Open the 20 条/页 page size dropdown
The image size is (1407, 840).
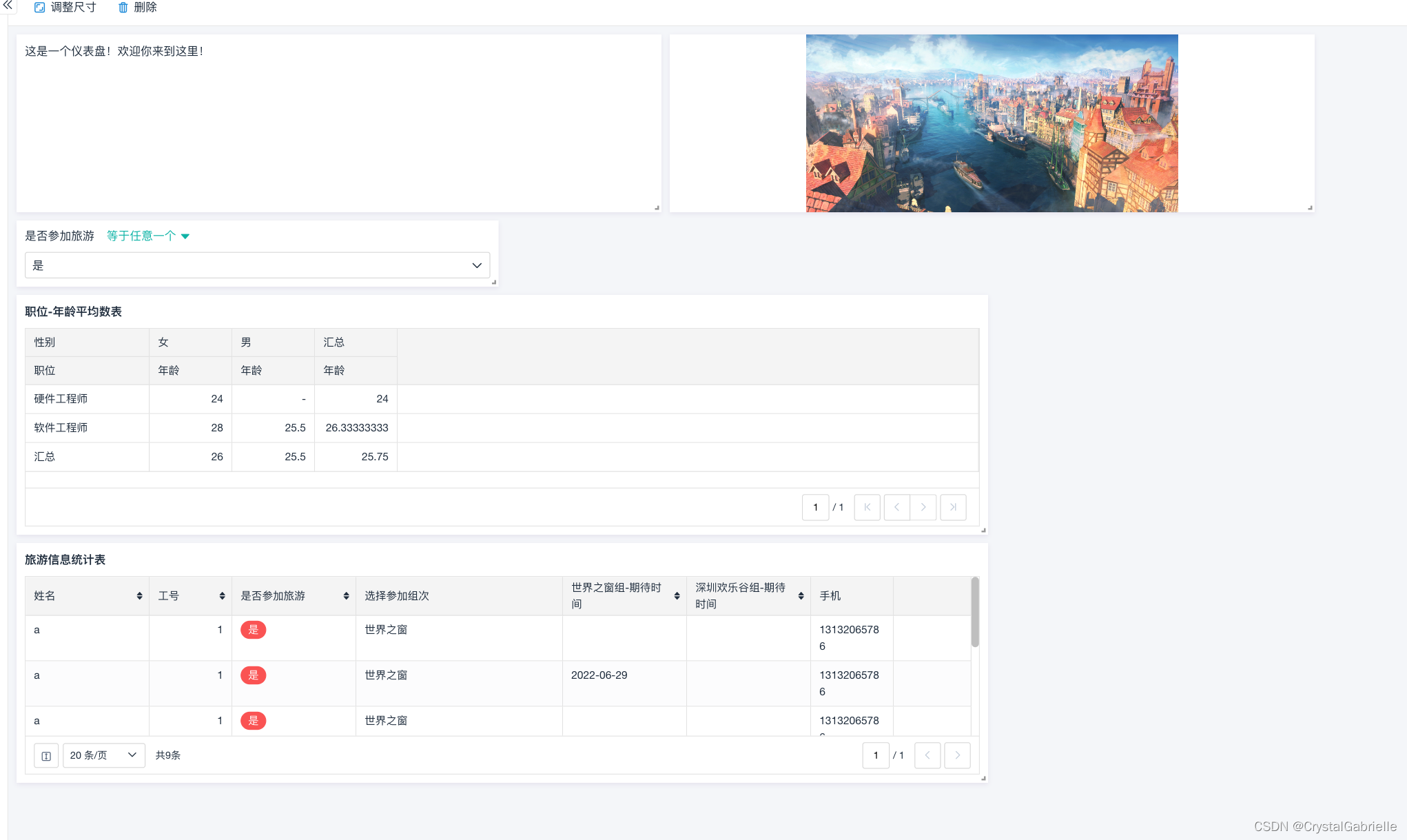(103, 755)
